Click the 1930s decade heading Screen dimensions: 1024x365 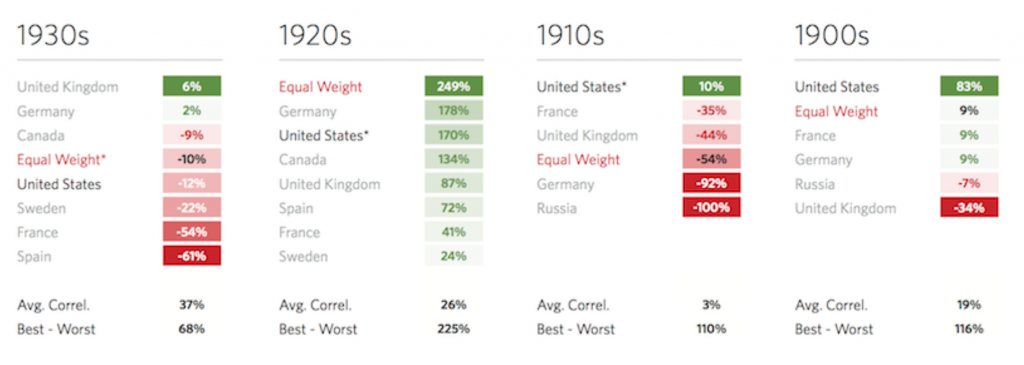click(x=52, y=36)
